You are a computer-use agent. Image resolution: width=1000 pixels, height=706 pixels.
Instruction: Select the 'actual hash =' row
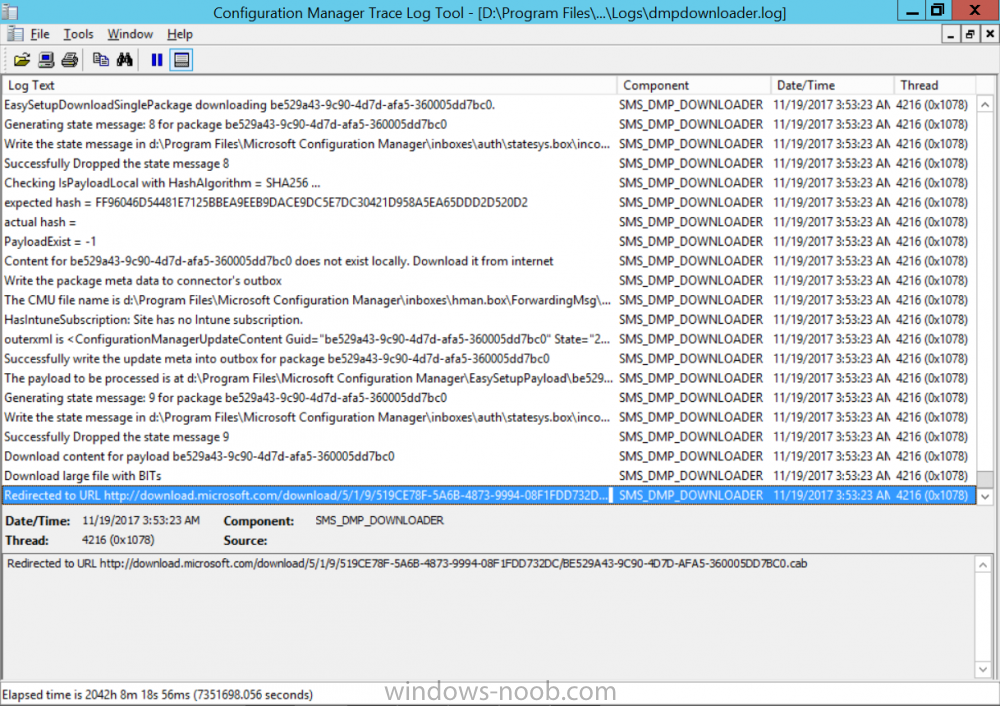pyautogui.click(x=489, y=223)
